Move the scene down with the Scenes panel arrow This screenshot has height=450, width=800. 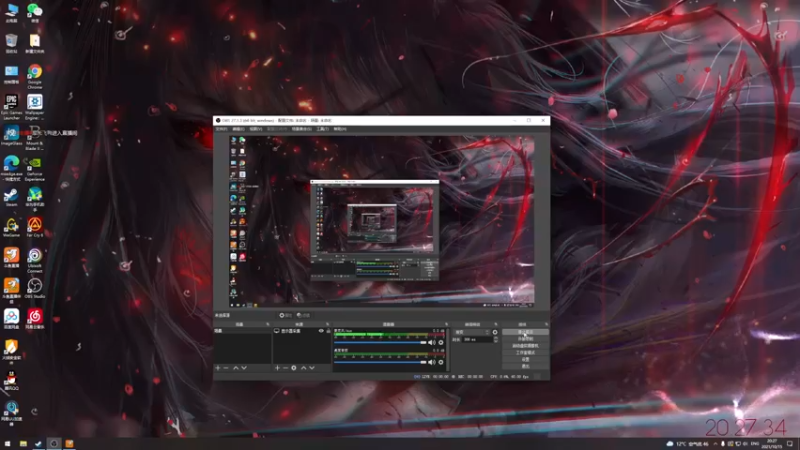point(244,368)
